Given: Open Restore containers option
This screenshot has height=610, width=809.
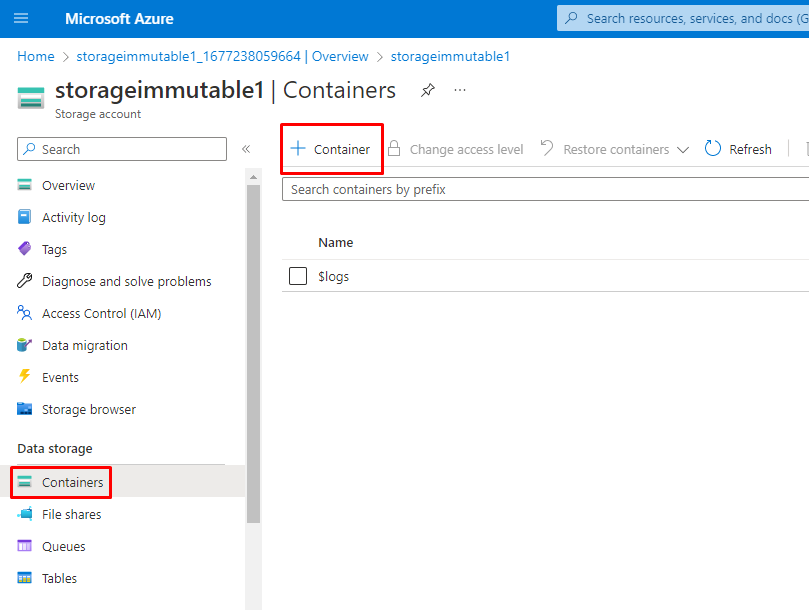Looking at the screenshot, I should (x=614, y=149).
